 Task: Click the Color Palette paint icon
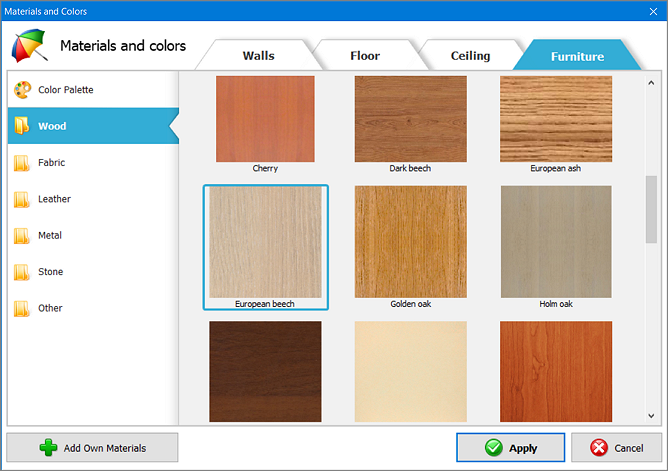(23, 90)
